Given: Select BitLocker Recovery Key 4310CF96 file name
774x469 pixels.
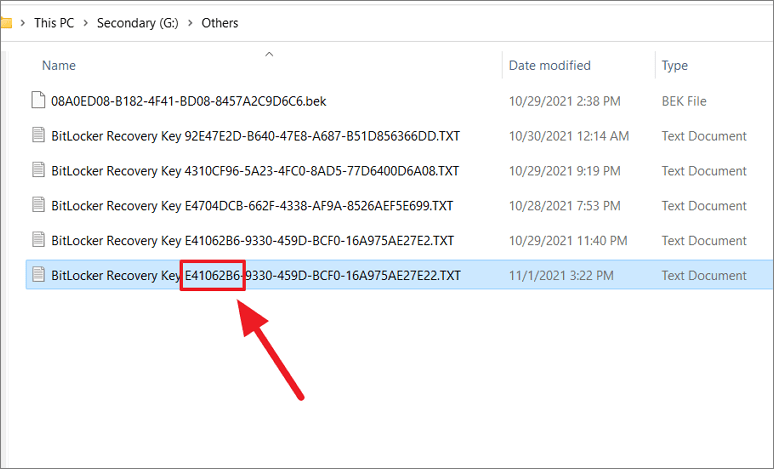Looking at the screenshot, I should [x=255, y=171].
